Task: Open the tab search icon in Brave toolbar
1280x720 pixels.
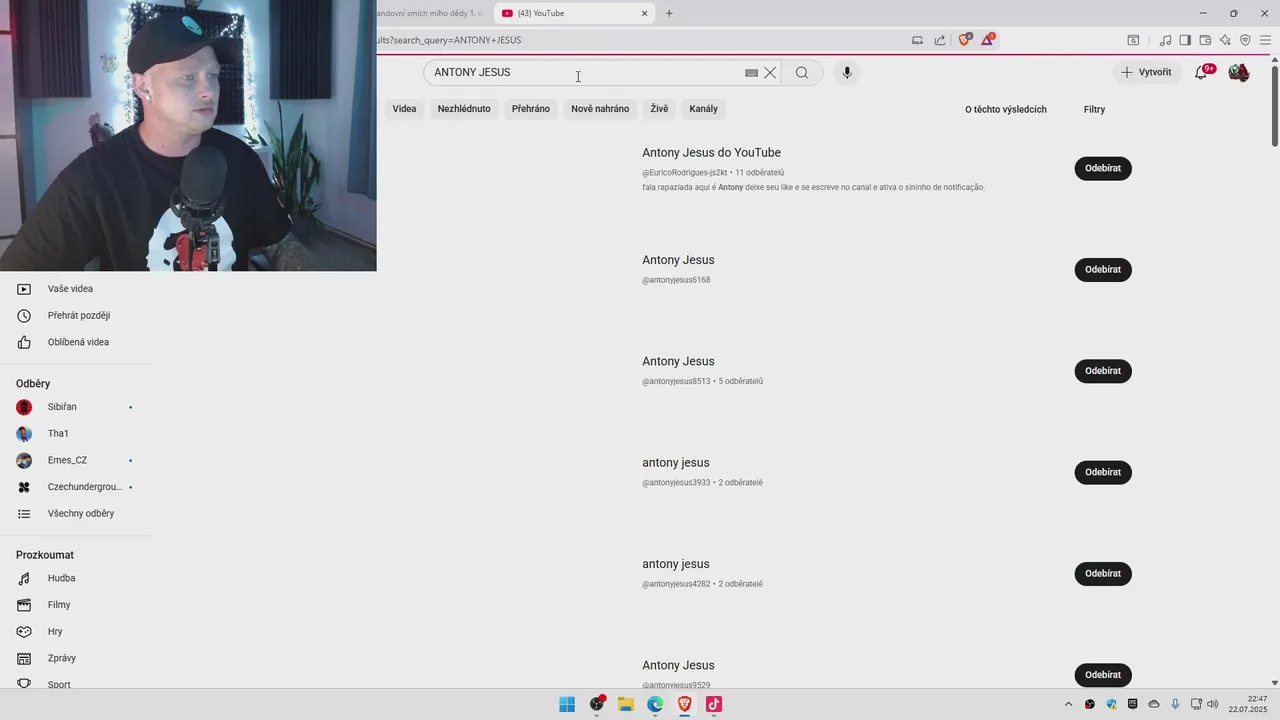Action: pyautogui.click(x=1133, y=40)
